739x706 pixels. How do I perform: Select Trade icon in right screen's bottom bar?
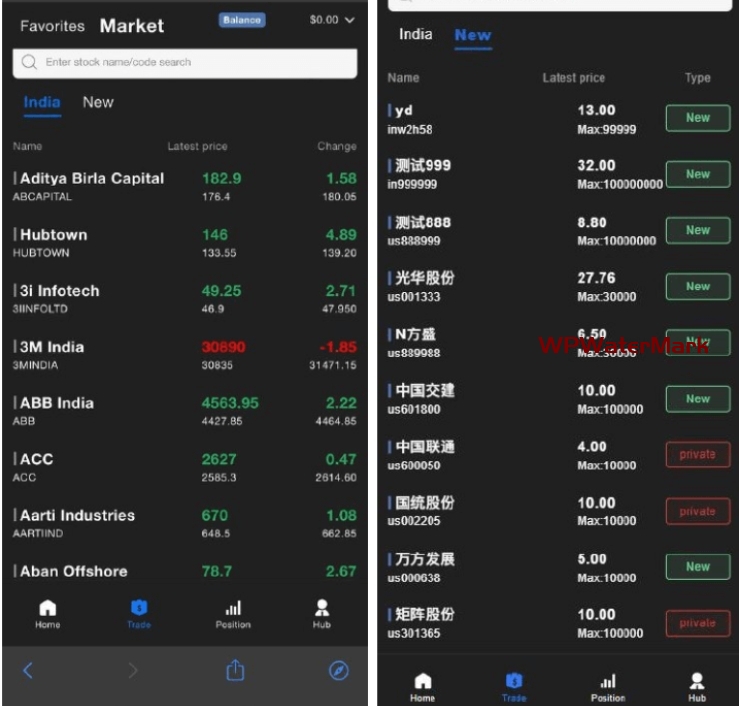[514, 681]
